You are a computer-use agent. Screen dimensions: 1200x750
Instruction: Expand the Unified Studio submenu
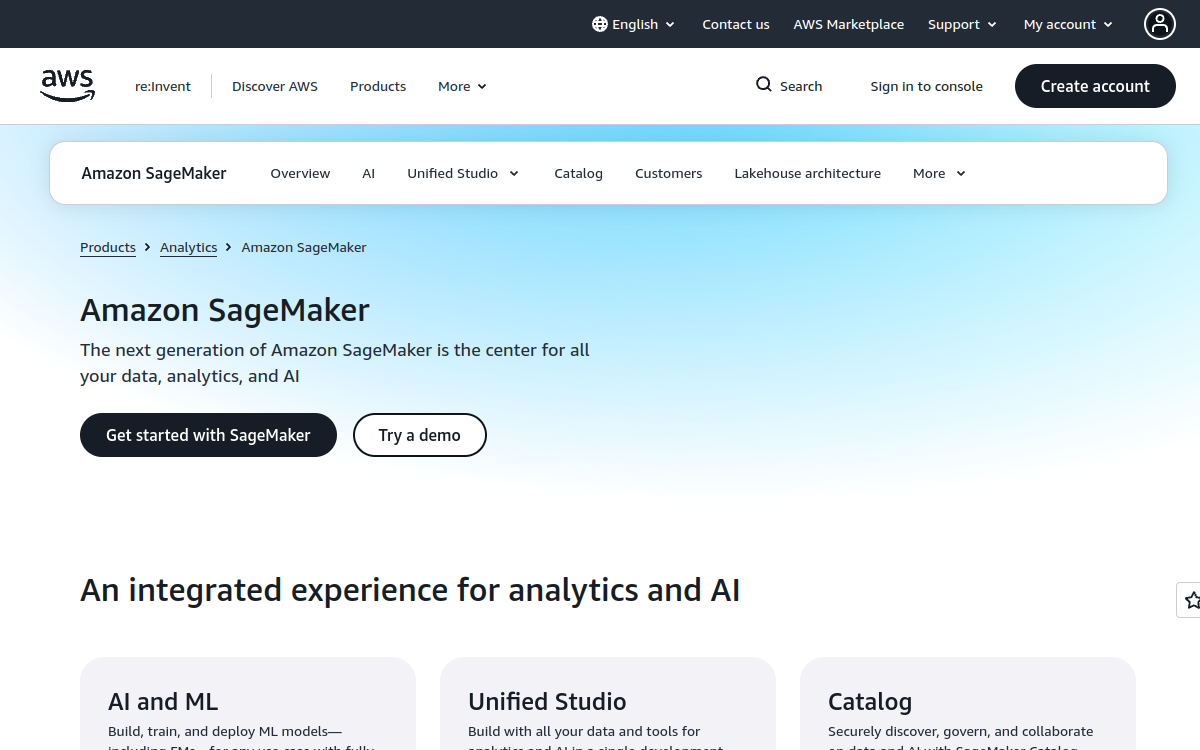(x=463, y=173)
